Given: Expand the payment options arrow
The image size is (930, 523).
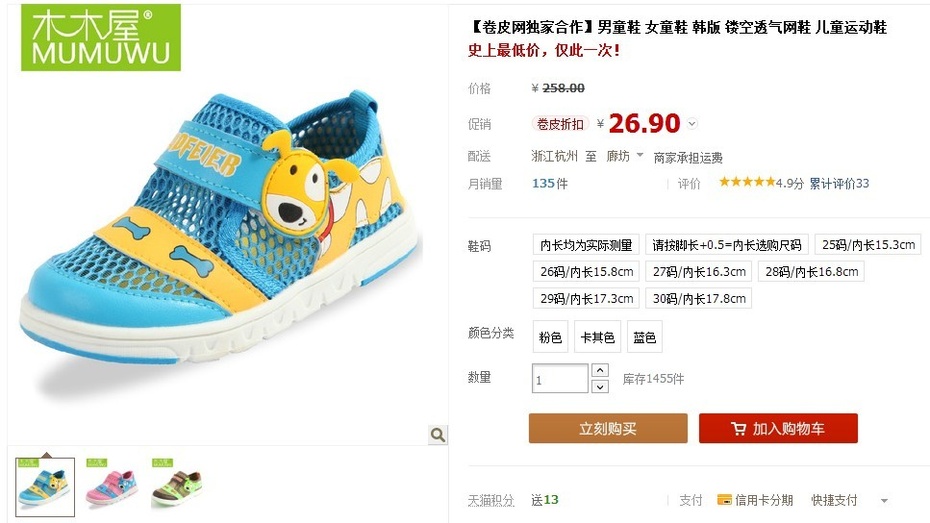Looking at the screenshot, I should click(884, 500).
